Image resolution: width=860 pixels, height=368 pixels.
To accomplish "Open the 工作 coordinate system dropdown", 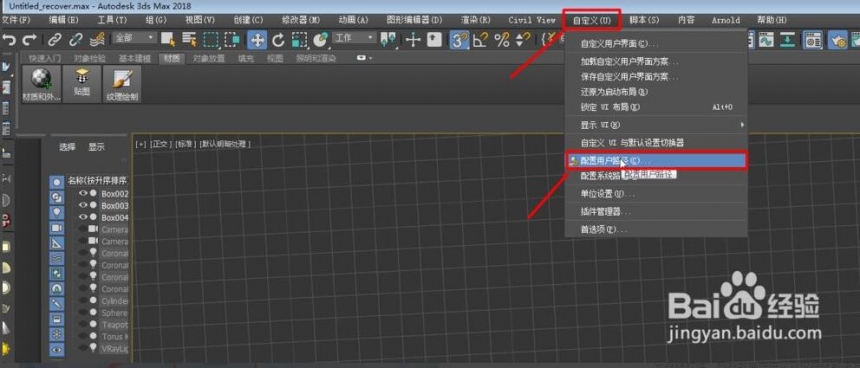I will [x=354, y=38].
